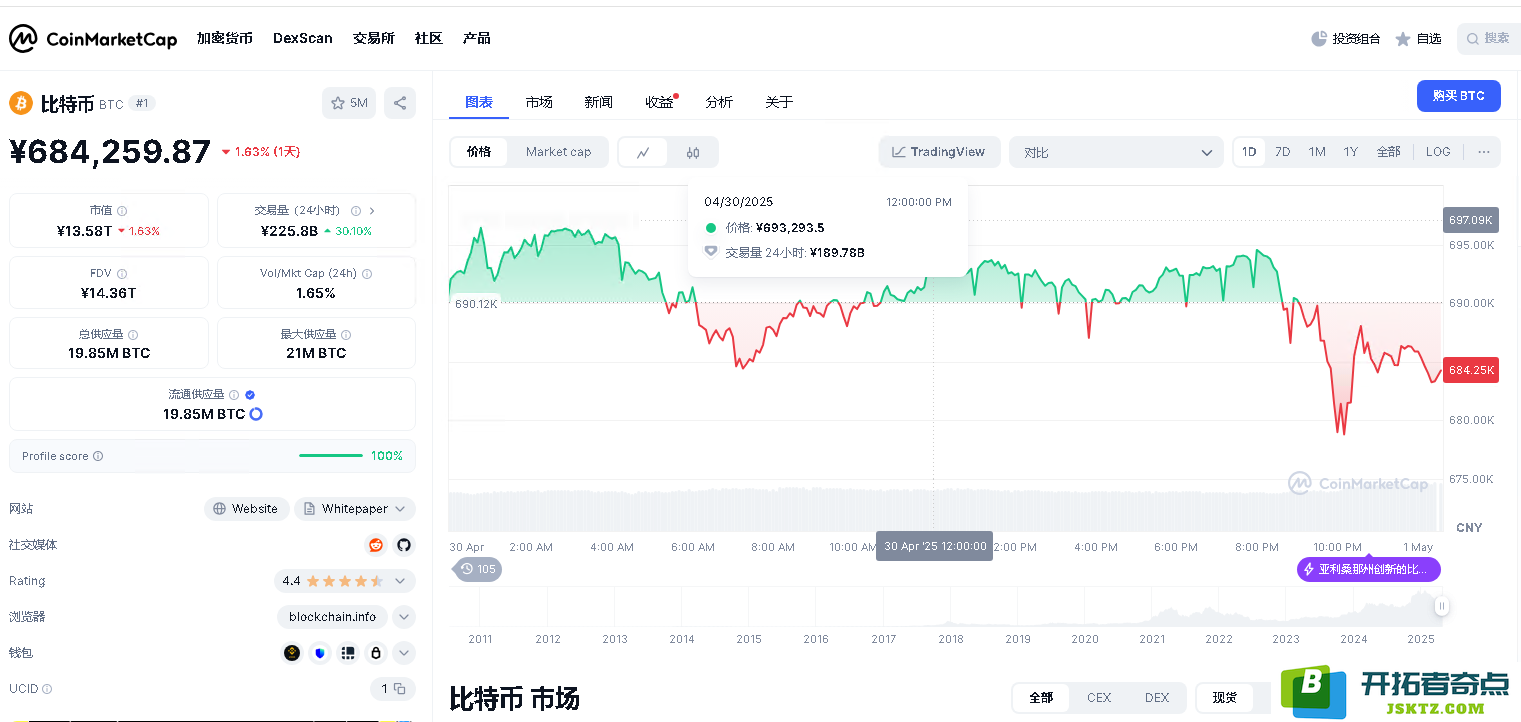Screen dimensions: 1521x722
Task: Click the info icon beside Vol/Mkt Cap (24h)
Action: [367, 273]
